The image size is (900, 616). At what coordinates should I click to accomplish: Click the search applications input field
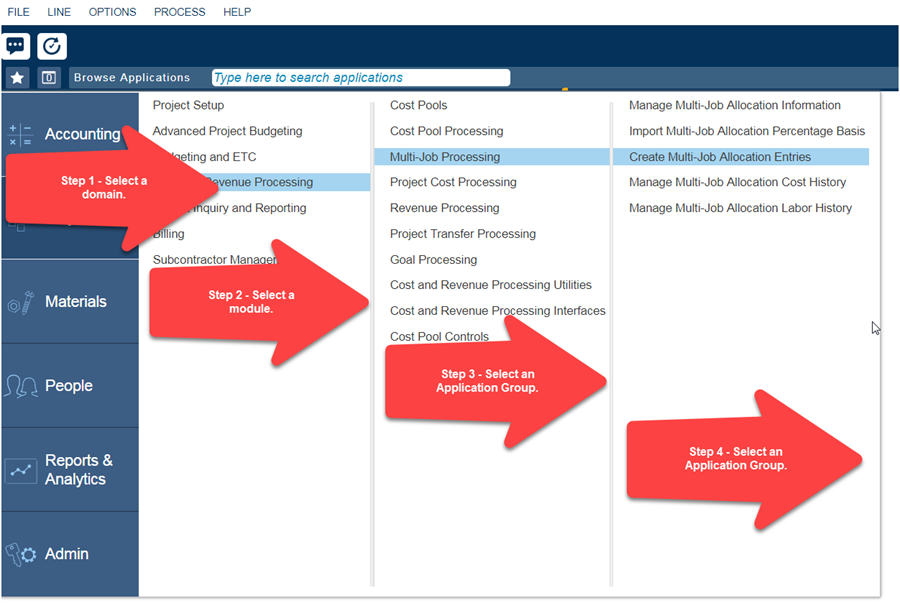point(360,77)
